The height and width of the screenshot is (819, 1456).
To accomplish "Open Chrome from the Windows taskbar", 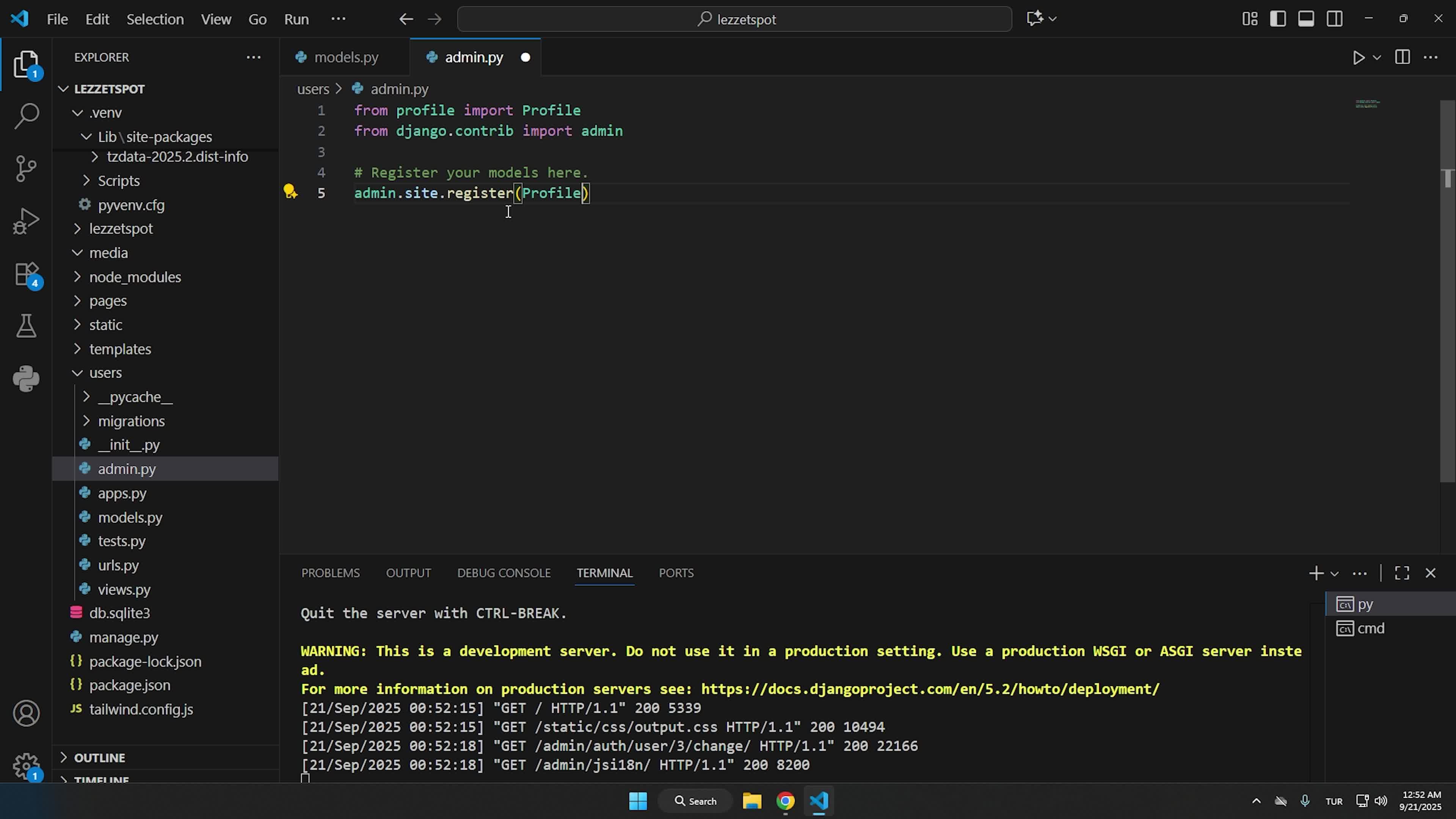I will (785, 801).
